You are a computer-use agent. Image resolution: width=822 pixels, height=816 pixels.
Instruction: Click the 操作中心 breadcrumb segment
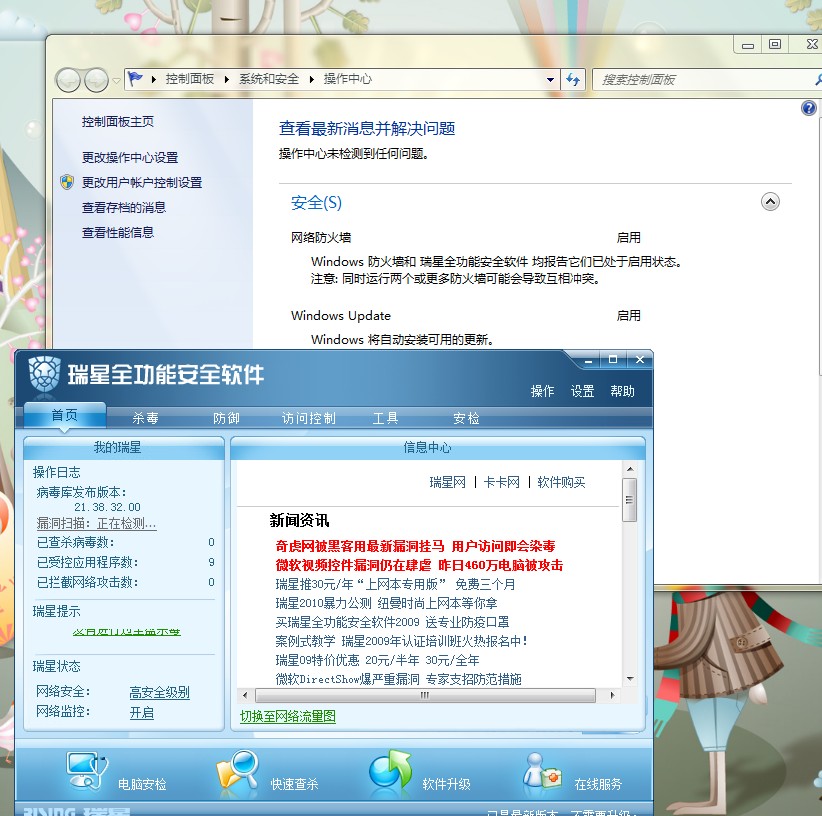coord(348,79)
